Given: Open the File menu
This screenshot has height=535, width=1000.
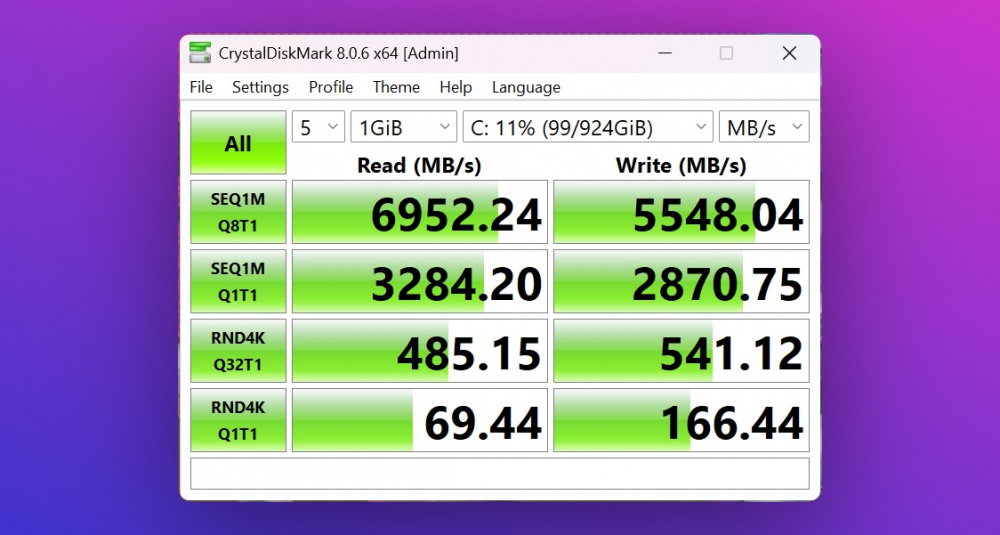Looking at the screenshot, I should (x=201, y=87).
